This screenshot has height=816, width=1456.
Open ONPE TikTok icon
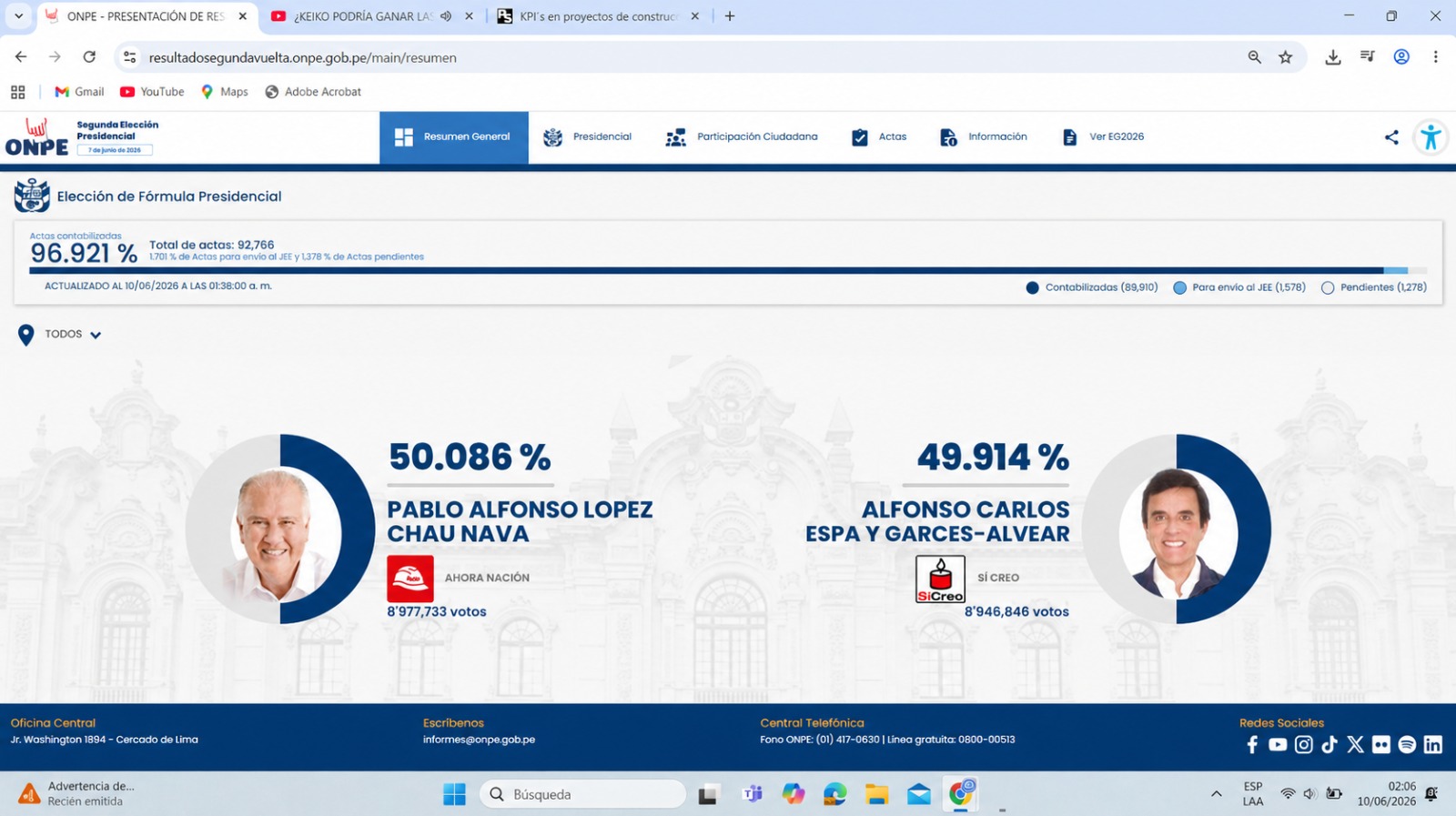point(1330,745)
